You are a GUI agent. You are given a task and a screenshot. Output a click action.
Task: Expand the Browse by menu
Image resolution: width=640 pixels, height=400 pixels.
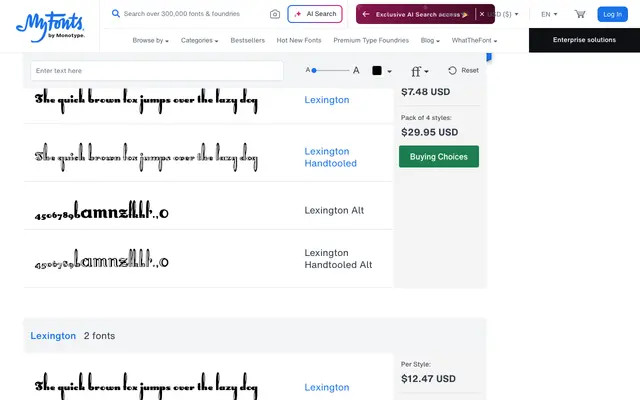click(x=150, y=40)
